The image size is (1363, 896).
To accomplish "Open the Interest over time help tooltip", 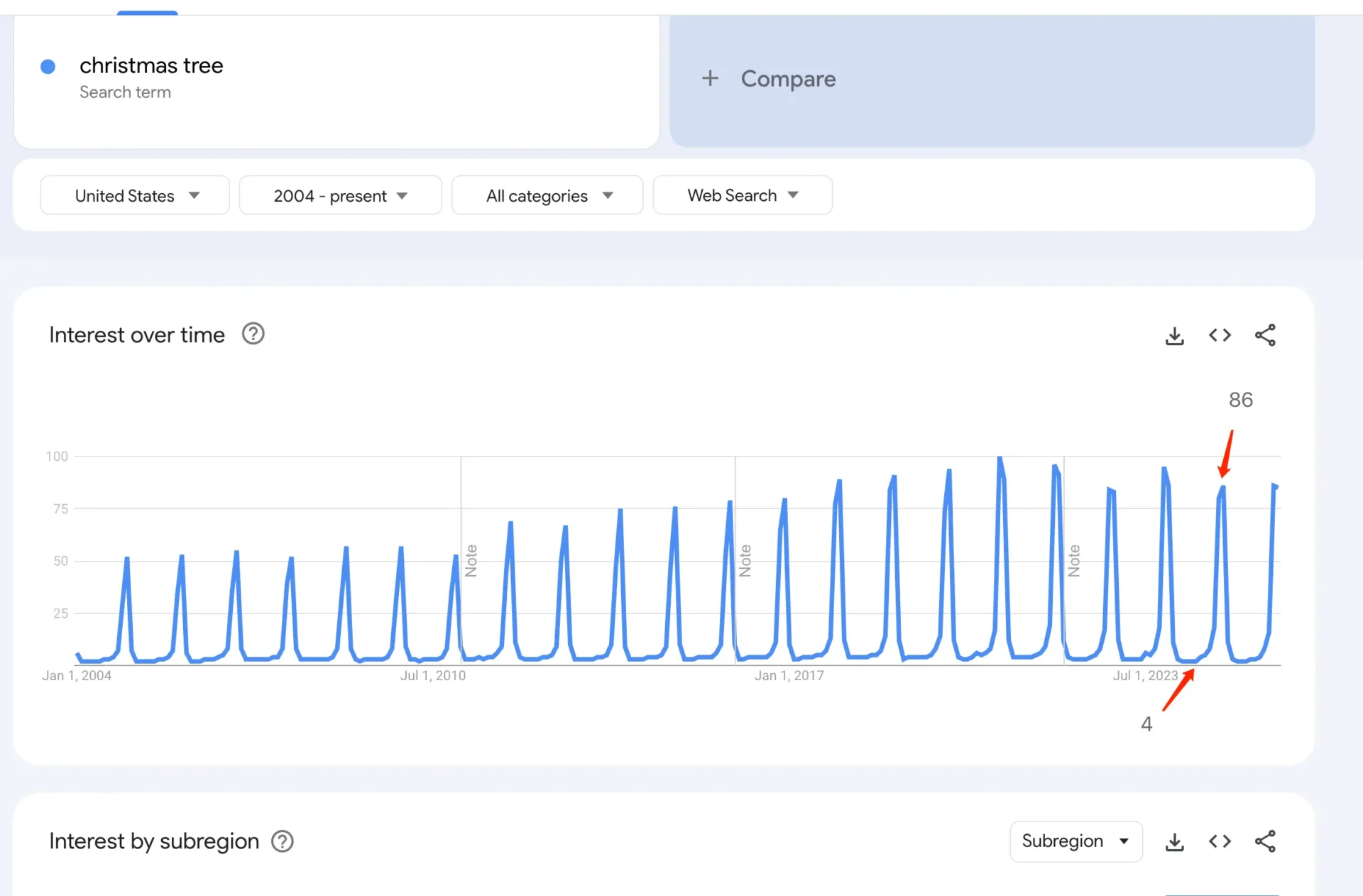I will point(253,333).
